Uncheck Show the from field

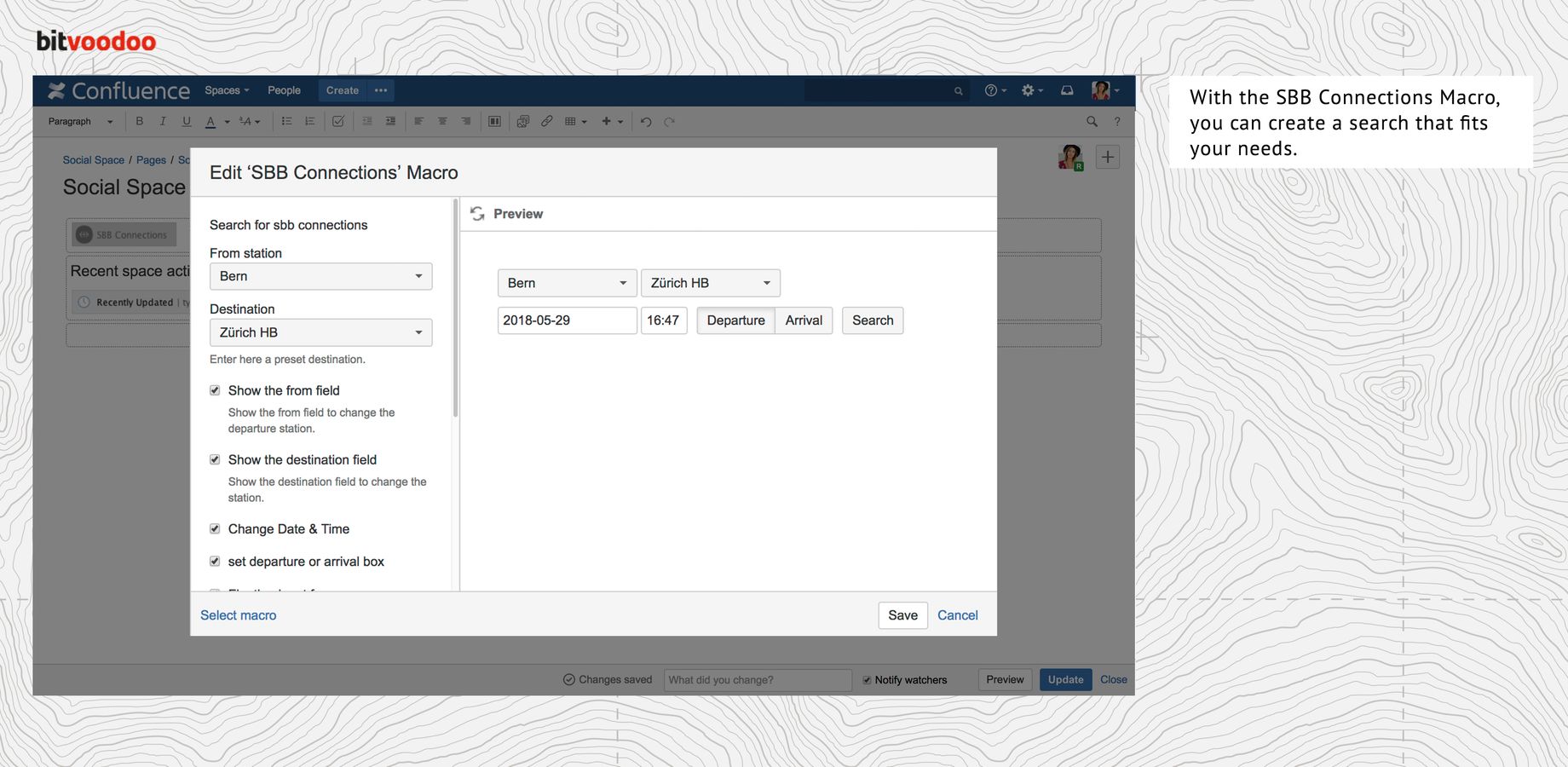215,390
